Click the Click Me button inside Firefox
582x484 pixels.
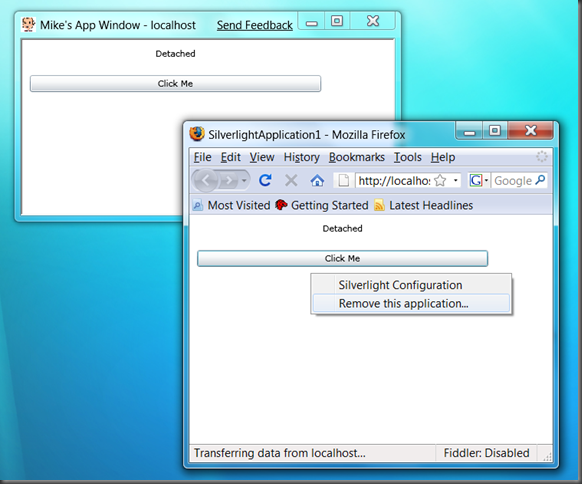pyautogui.click(x=342, y=258)
